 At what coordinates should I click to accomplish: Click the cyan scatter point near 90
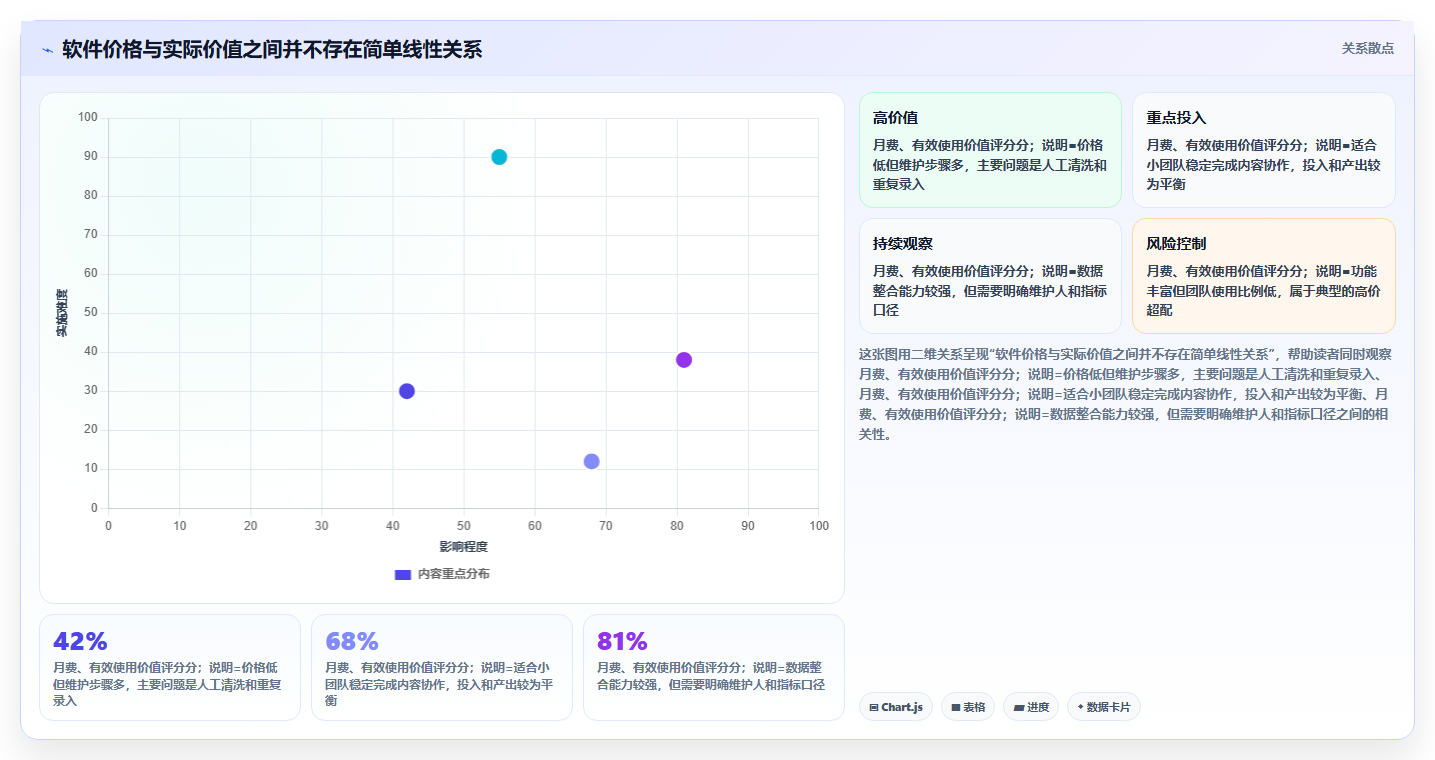click(x=499, y=157)
